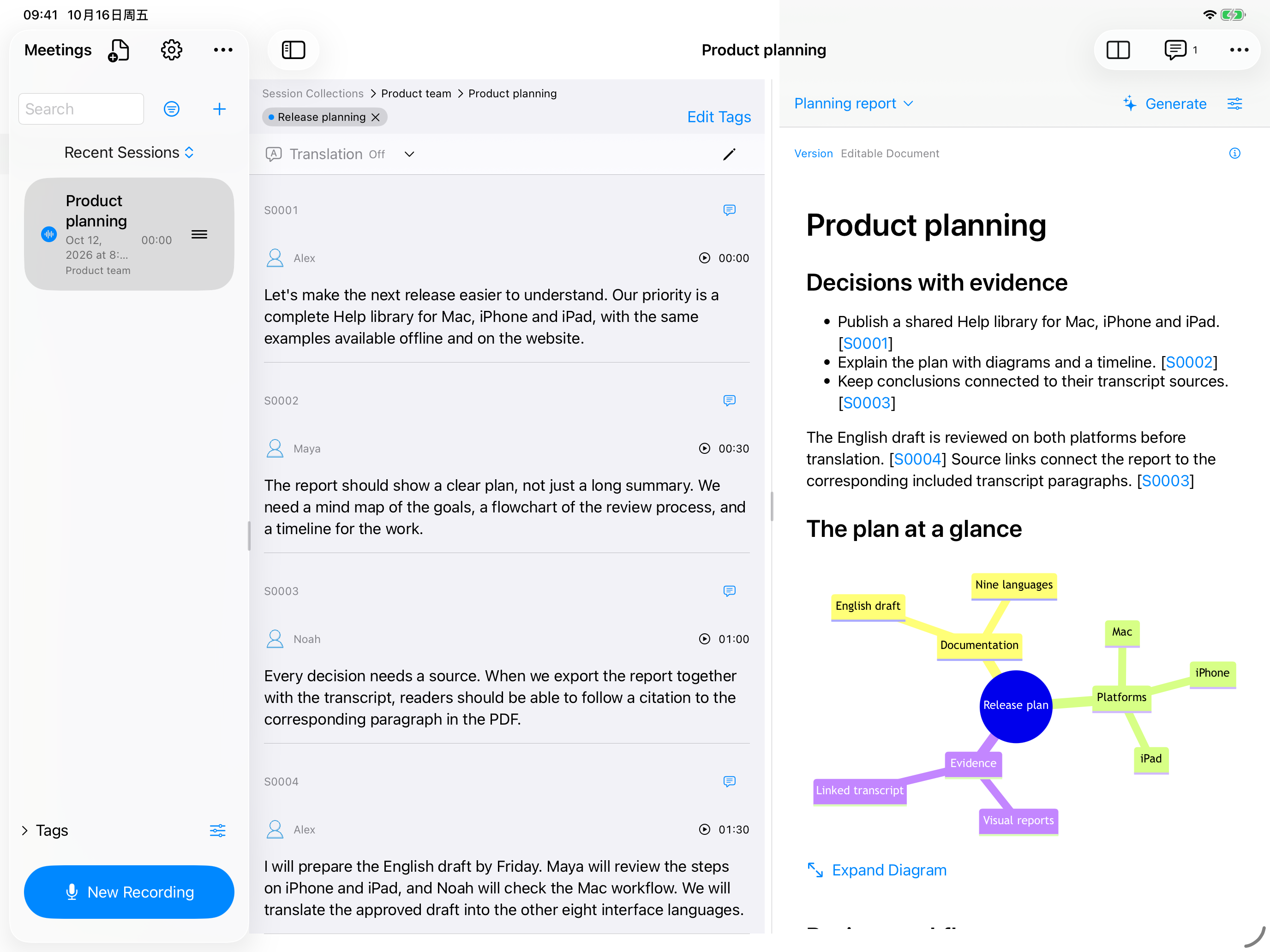1270x952 pixels.
Task: Click the Version link
Action: click(813, 154)
